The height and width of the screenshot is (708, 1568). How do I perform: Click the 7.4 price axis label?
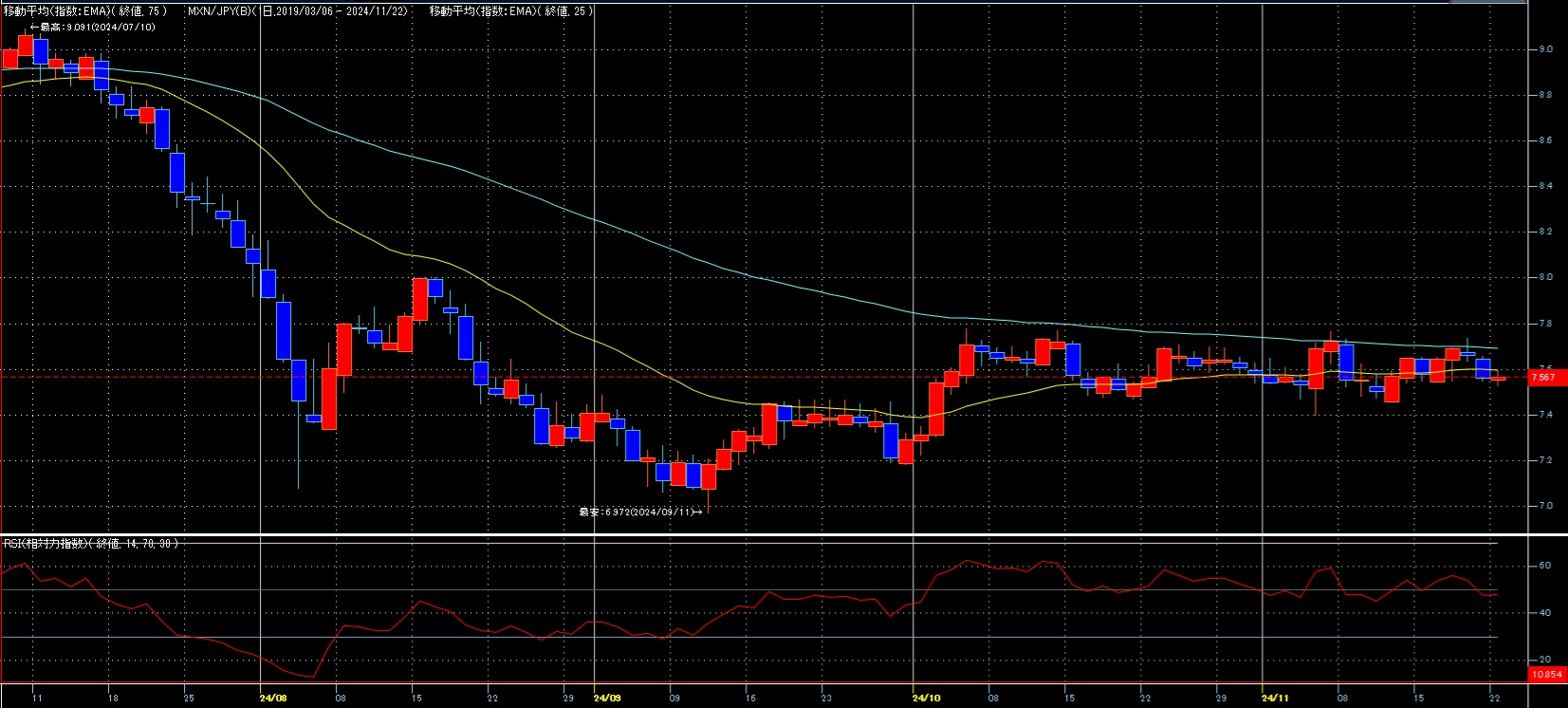pos(1546,415)
